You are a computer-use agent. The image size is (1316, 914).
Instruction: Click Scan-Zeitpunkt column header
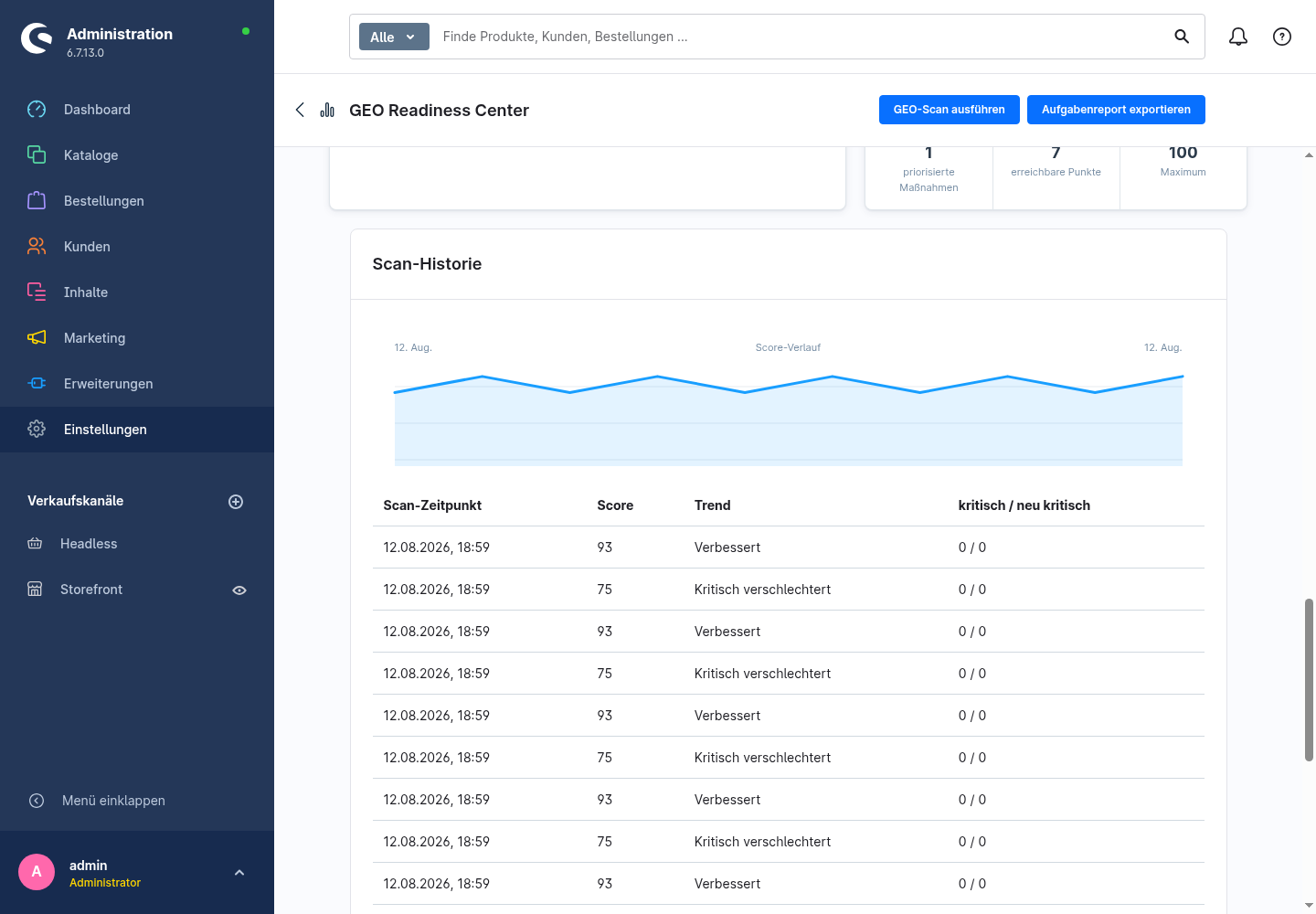(x=432, y=505)
